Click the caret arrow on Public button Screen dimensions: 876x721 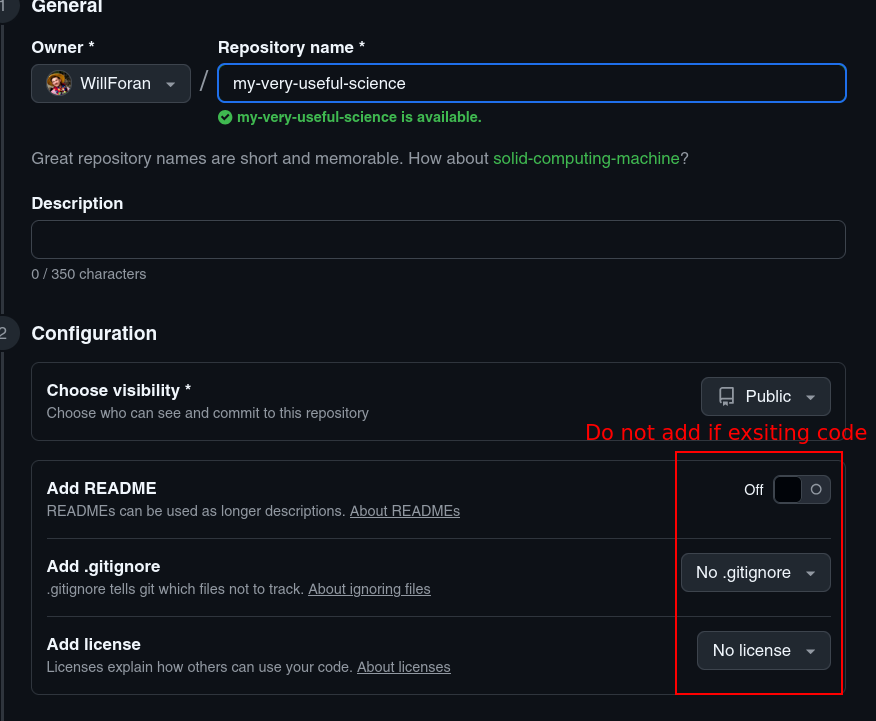811,397
